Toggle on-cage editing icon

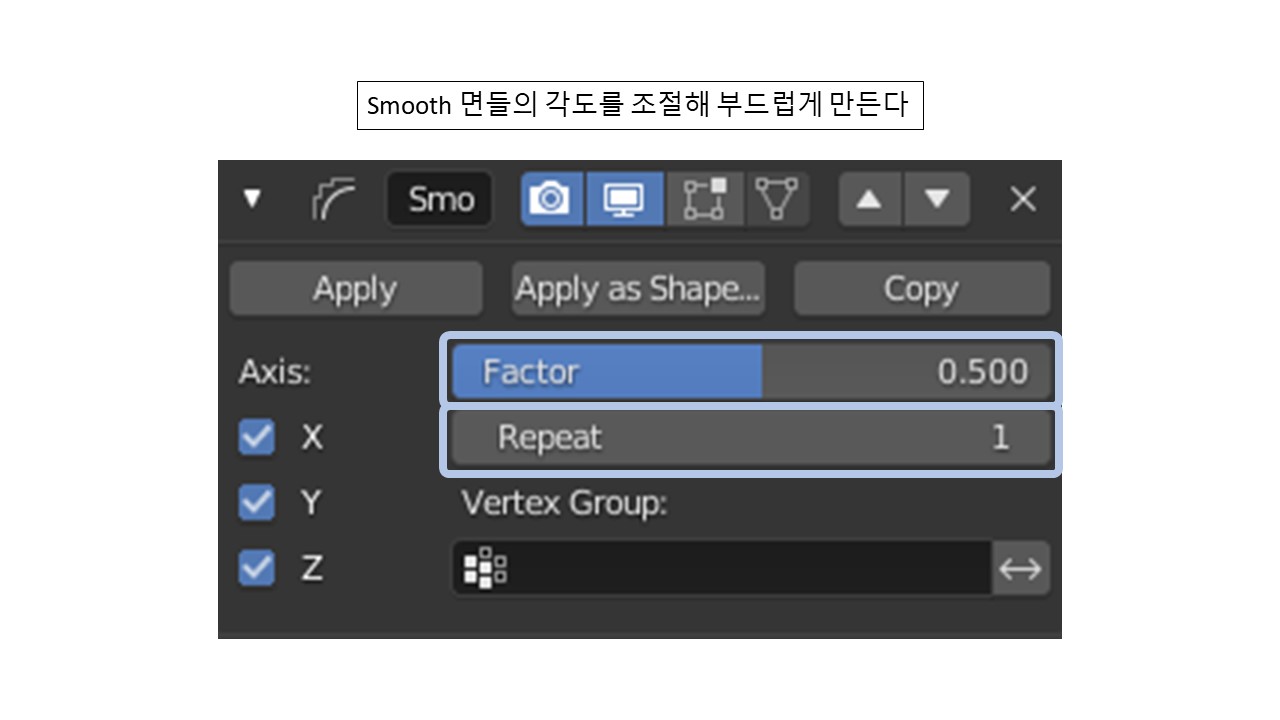pyautogui.click(x=778, y=198)
